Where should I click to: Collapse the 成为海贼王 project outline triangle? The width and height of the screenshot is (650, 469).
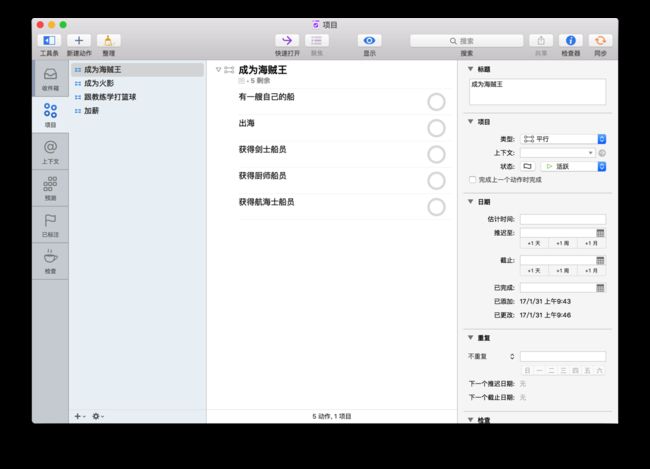[218, 70]
